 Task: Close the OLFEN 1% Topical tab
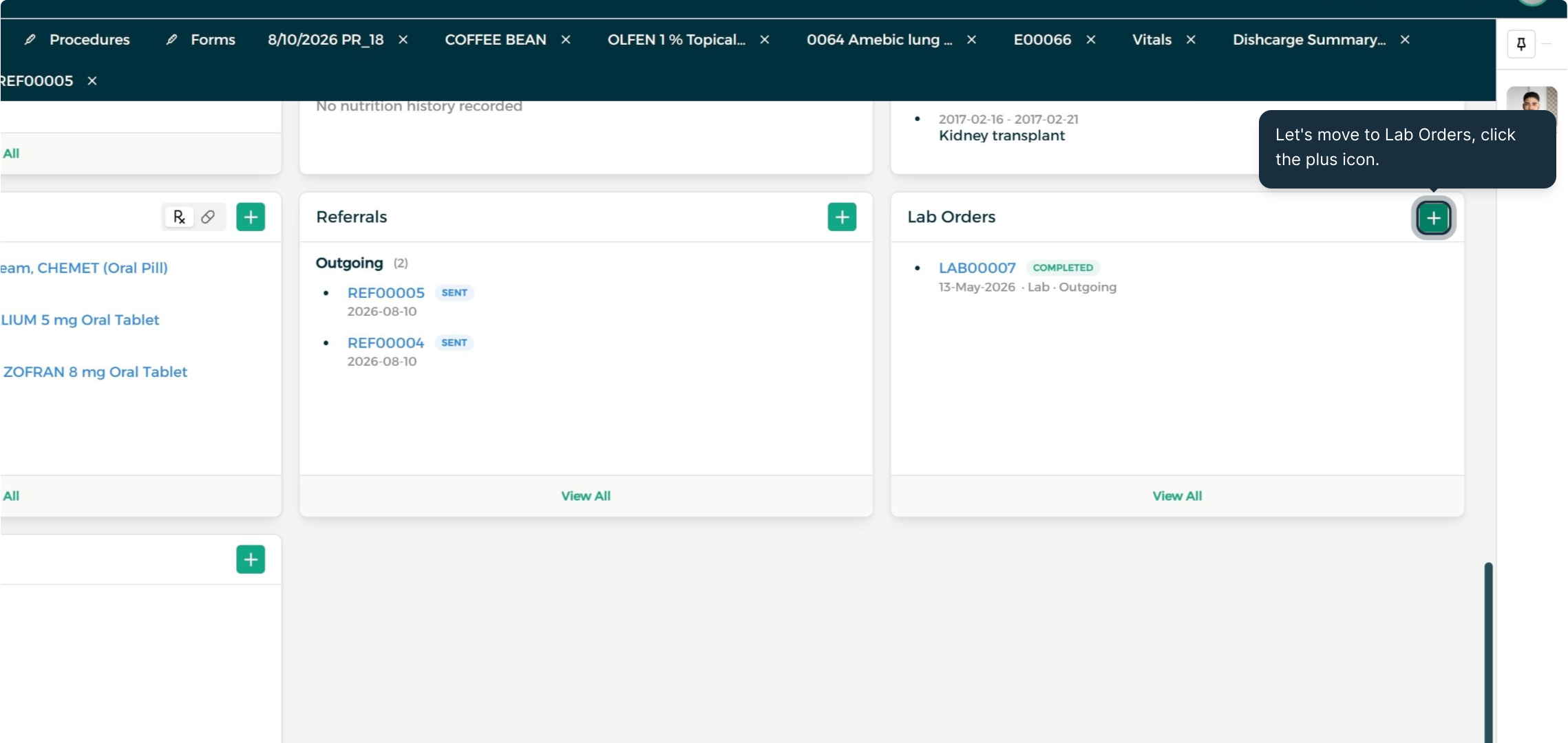765,40
